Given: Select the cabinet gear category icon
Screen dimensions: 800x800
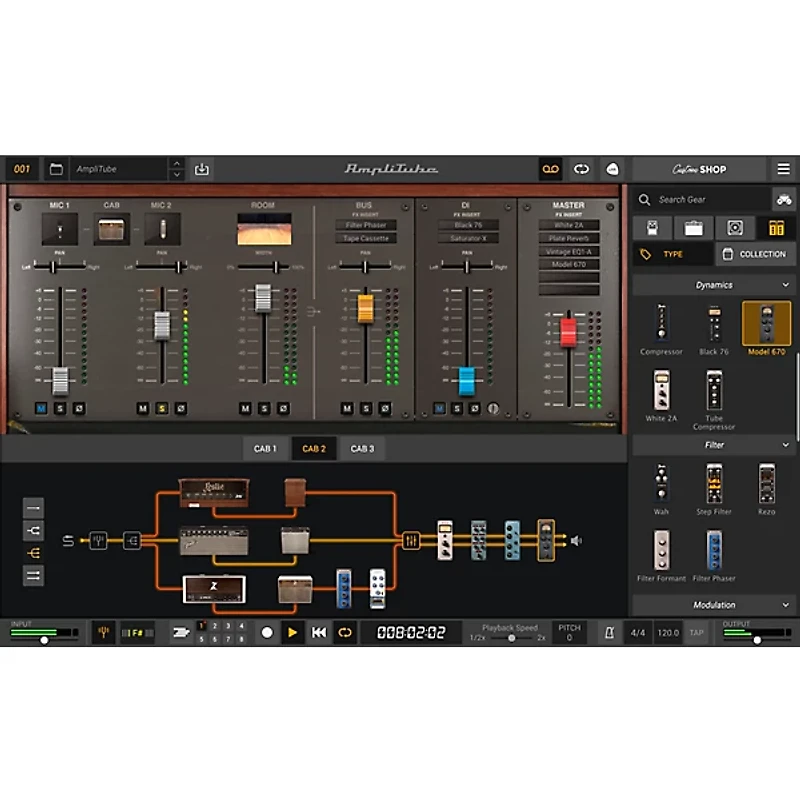Looking at the screenshot, I should coord(735,227).
